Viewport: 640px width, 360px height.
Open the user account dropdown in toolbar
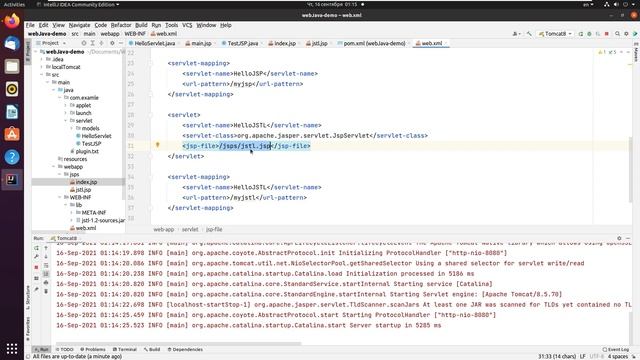pyautogui.click(x=517, y=34)
